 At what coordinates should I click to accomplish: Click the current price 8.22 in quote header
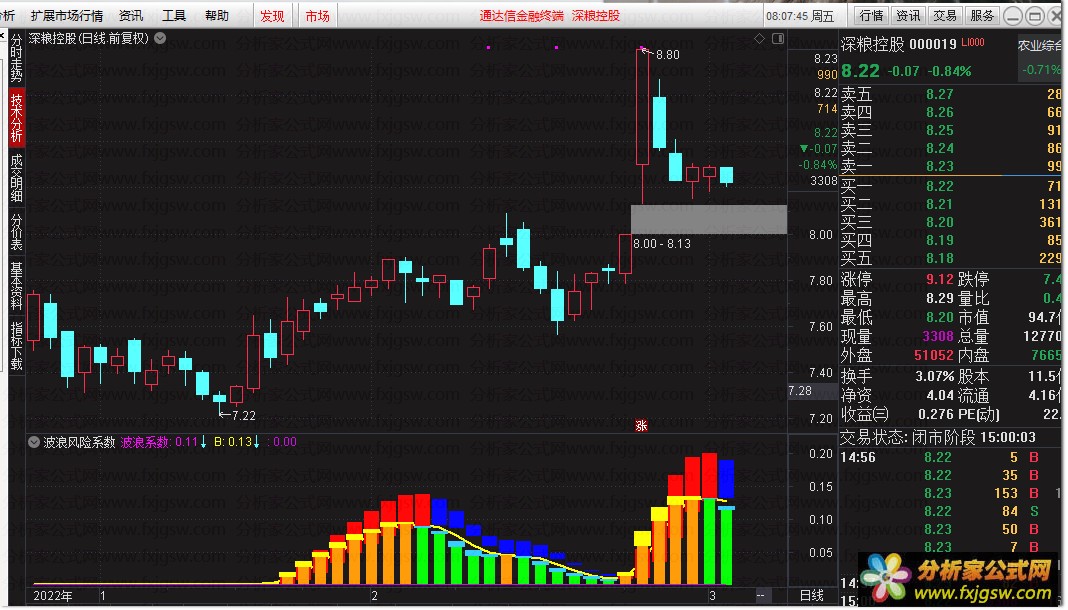point(860,71)
